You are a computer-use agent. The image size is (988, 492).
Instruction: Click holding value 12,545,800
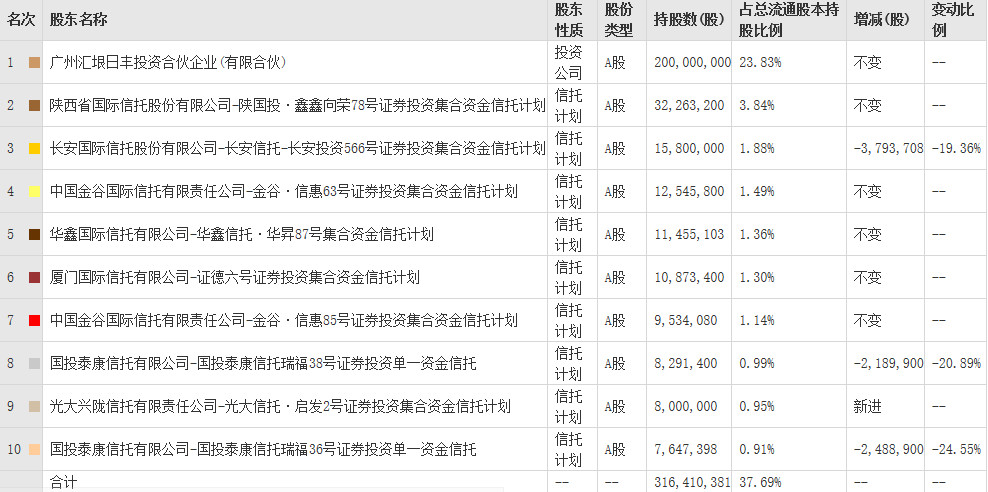tap(689, 192)
